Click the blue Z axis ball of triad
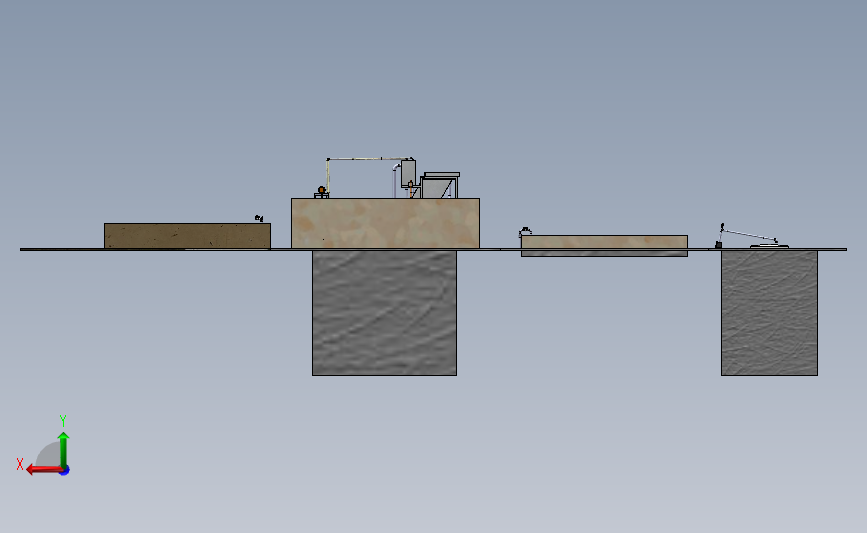The height and width of the screenshot is (533, 867). tap(65, 471)
